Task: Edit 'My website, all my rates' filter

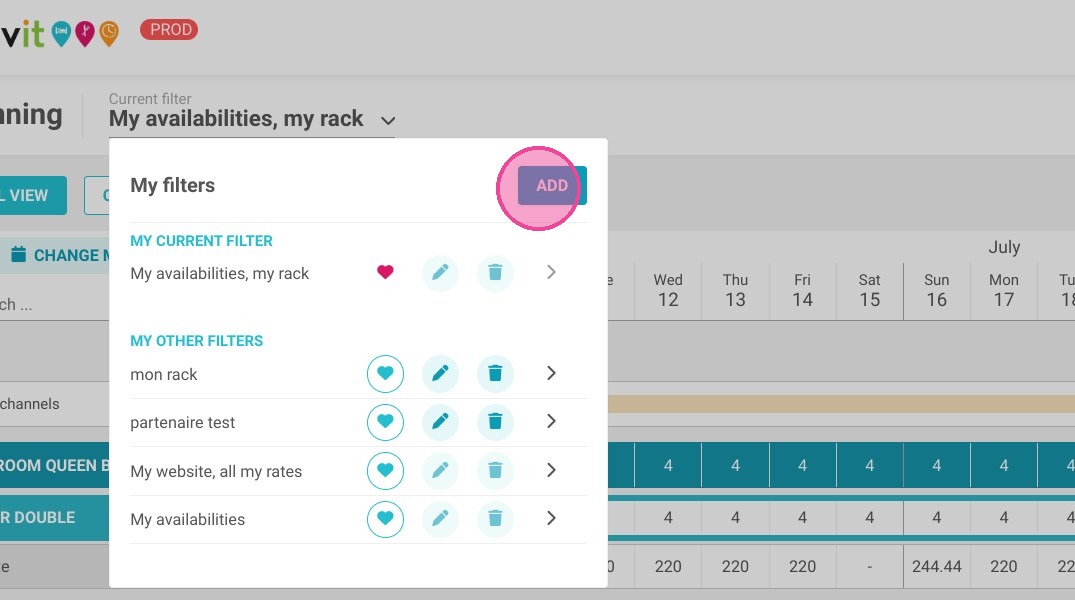Action: click(440, 470)
